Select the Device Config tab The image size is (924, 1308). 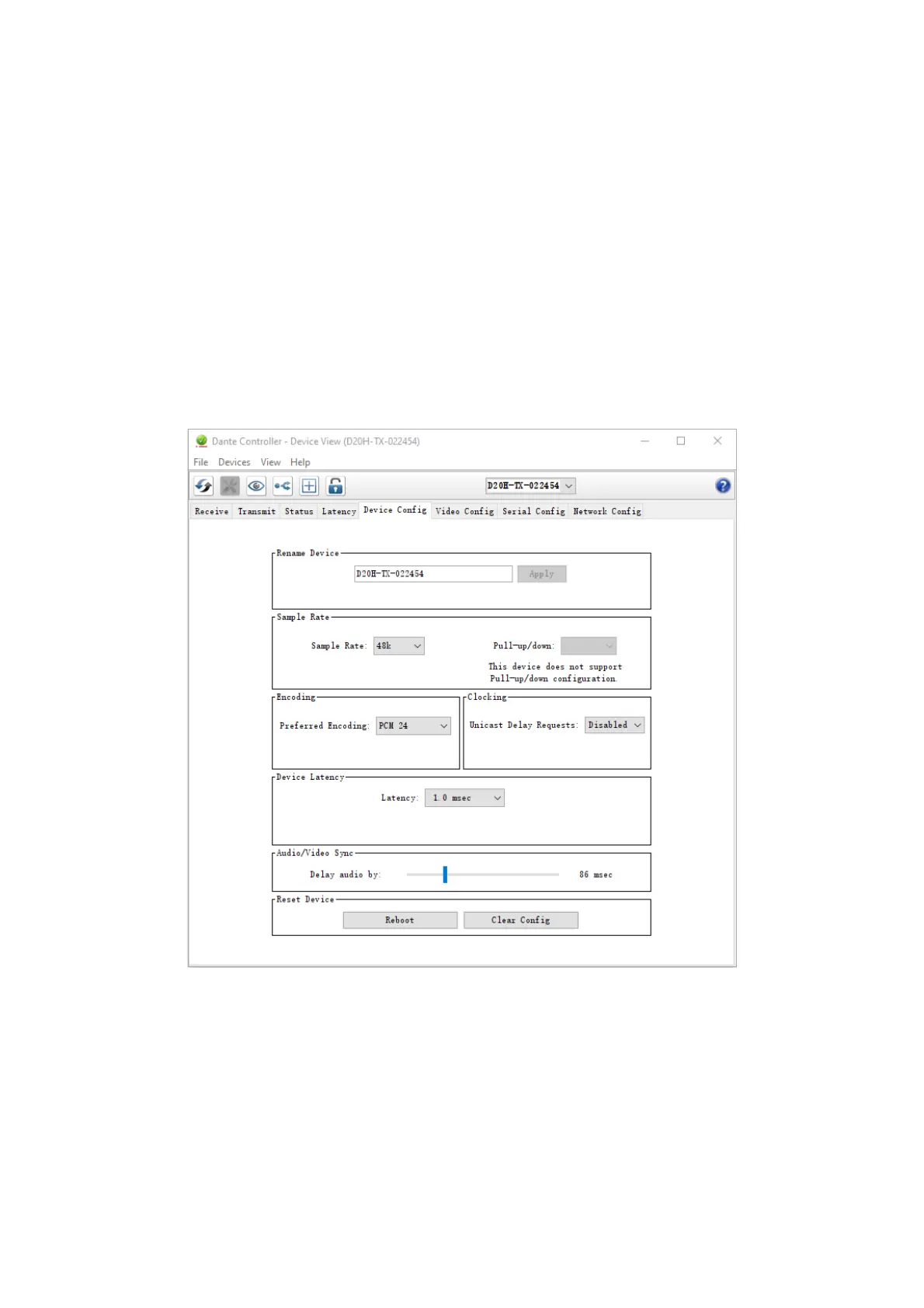pos(395,510)
